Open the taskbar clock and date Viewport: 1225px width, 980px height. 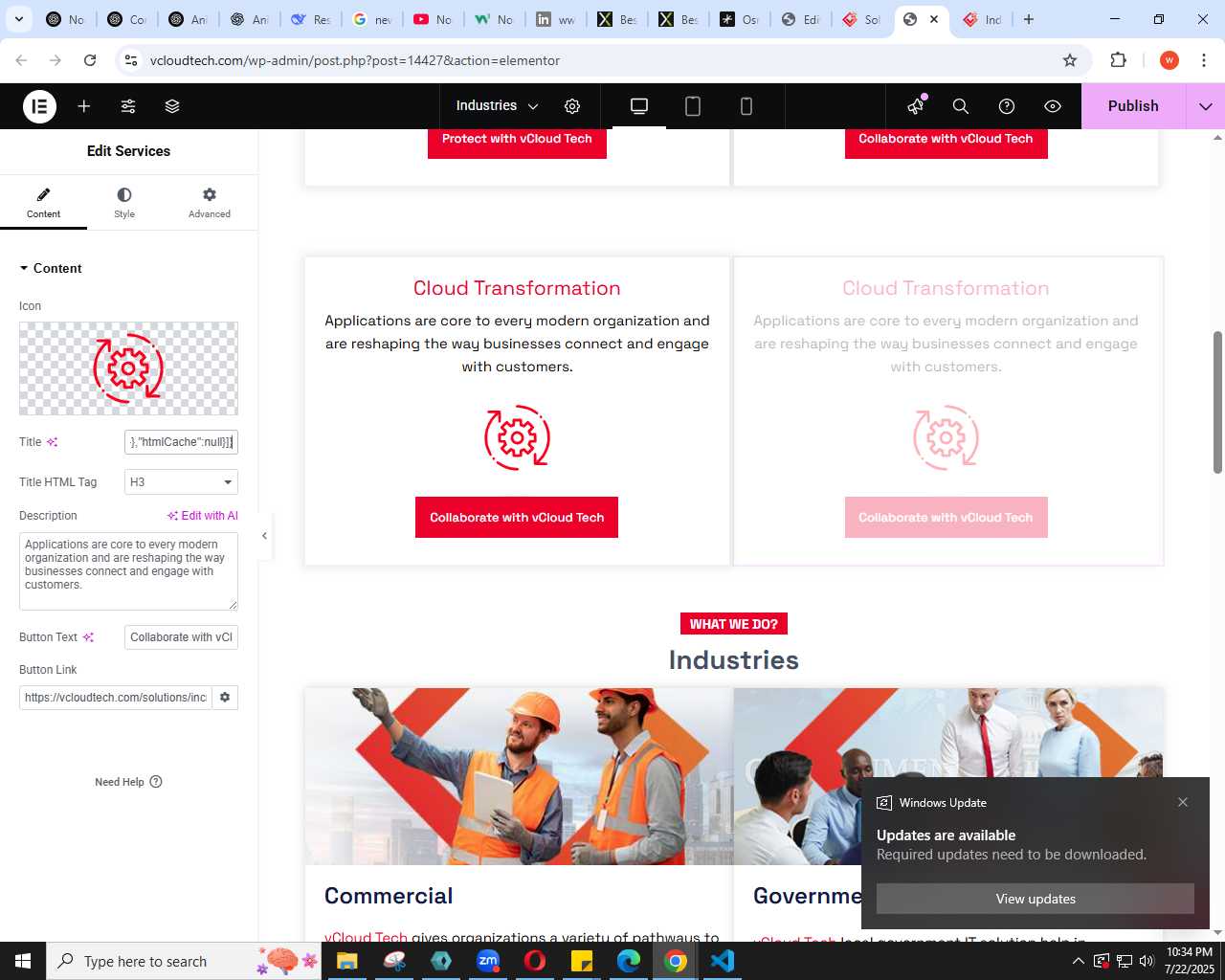[x=1190, y=961]
